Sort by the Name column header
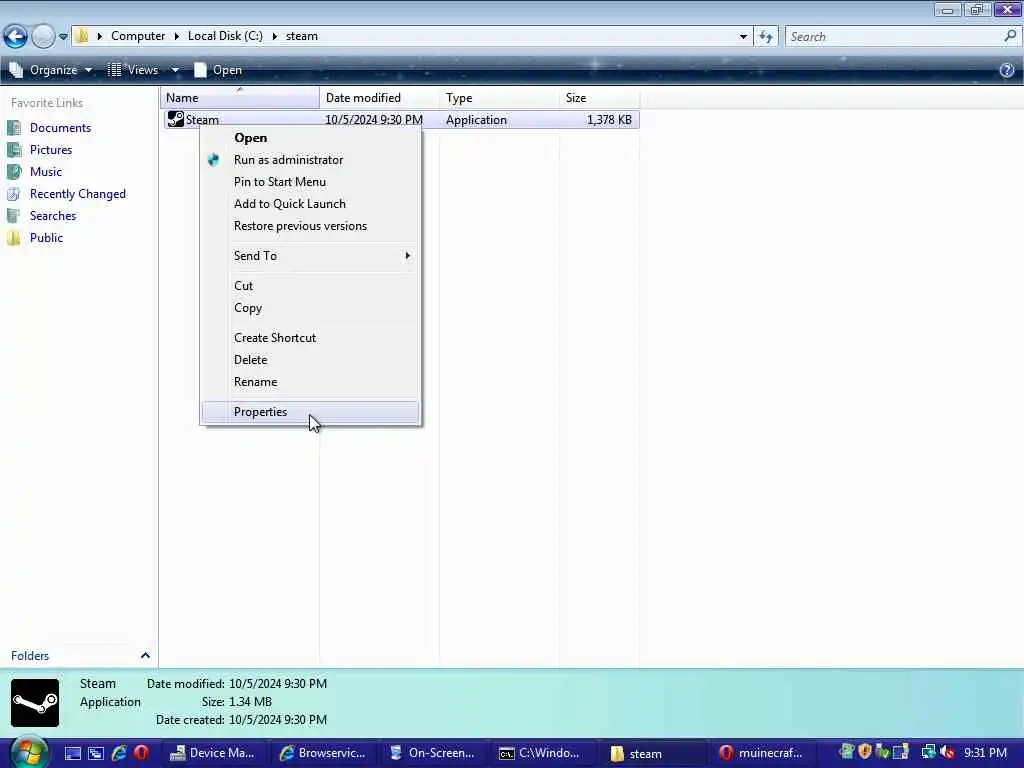 (240, 98)
